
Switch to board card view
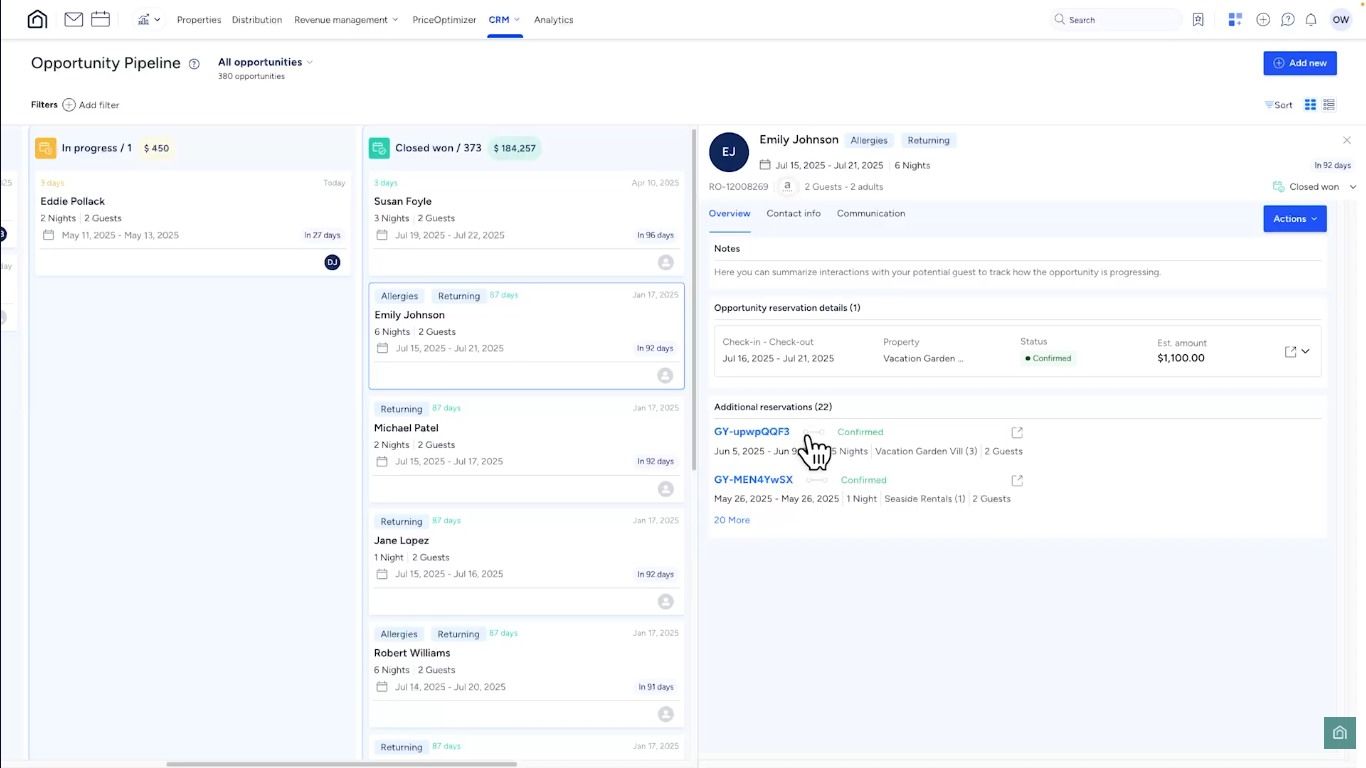click(x=1310, y=105)
